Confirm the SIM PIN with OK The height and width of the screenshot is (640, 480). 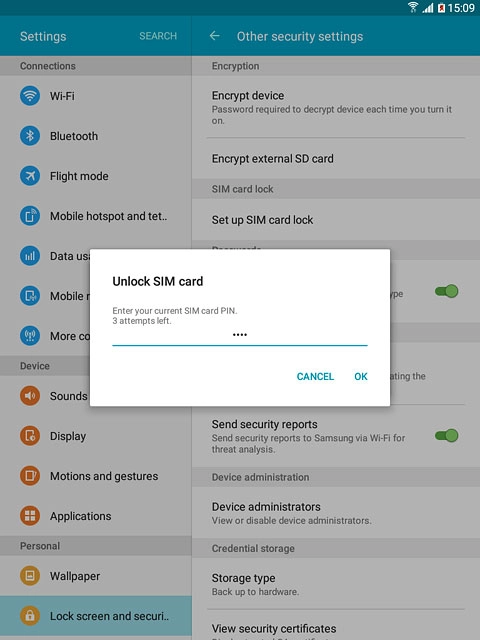[361, 376]
